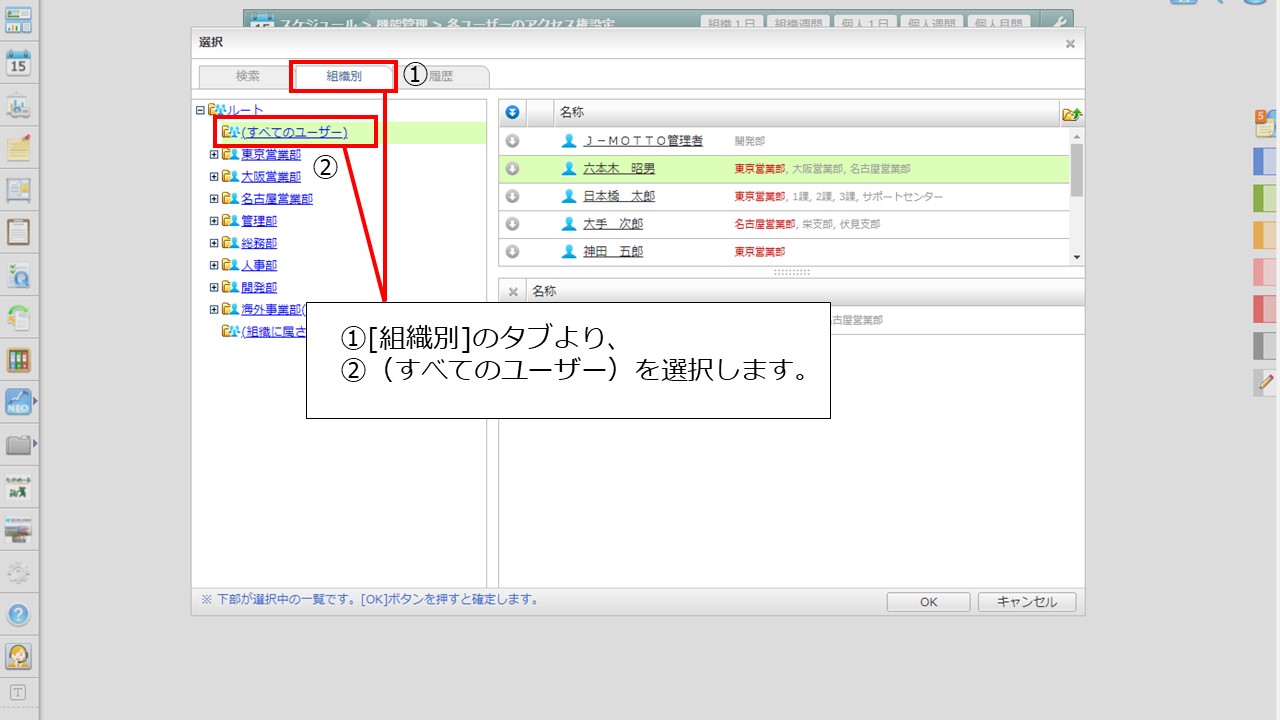This screenshot has width=1280, height=720.
Task: Collapse the ルート root node
Action: (200, 111)
